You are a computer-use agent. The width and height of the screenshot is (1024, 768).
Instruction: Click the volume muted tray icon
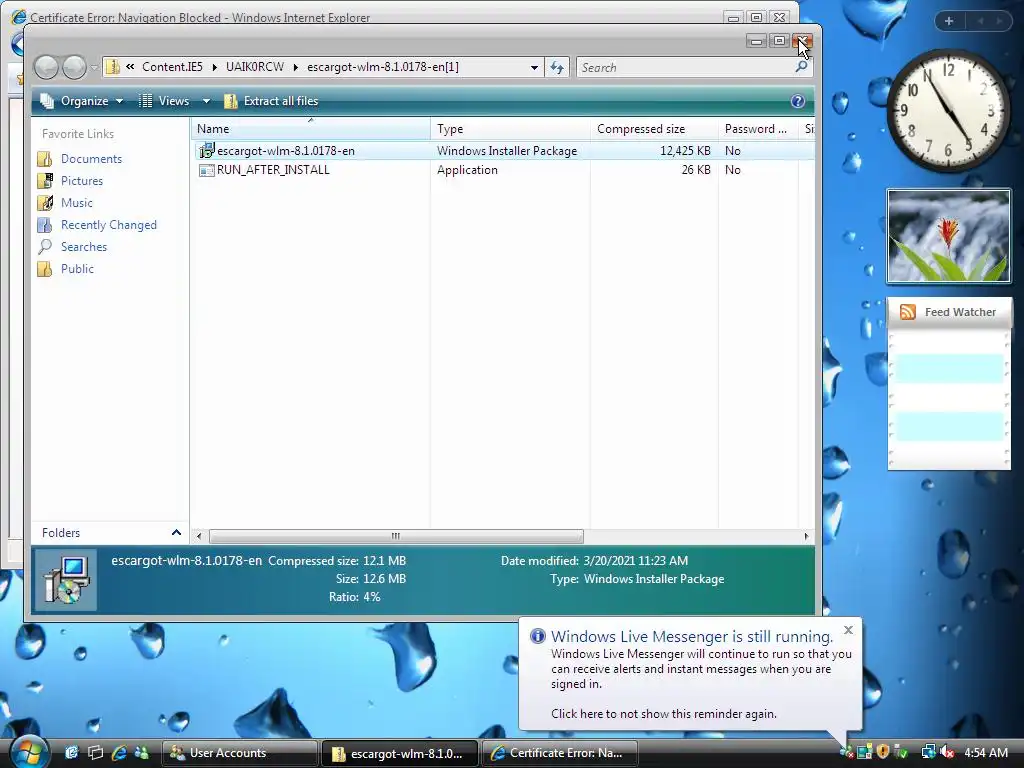(x=947, y=752)
